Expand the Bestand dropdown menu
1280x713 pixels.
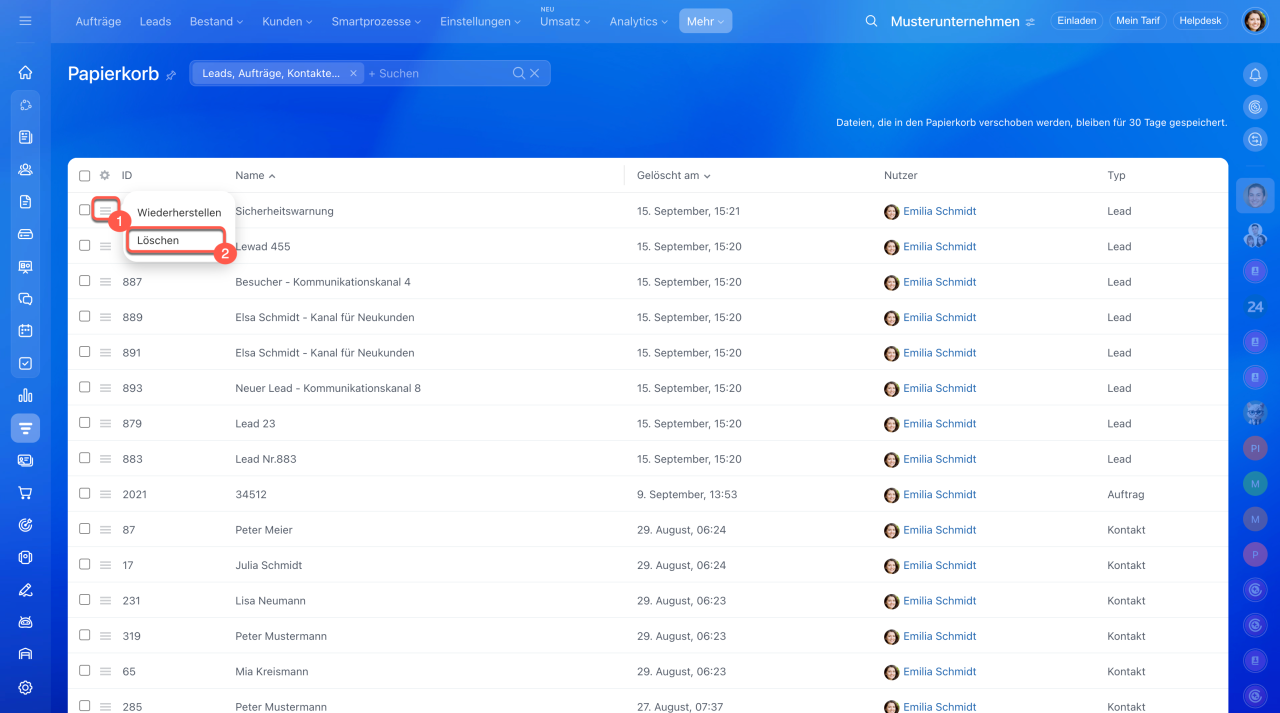[216, 21]
